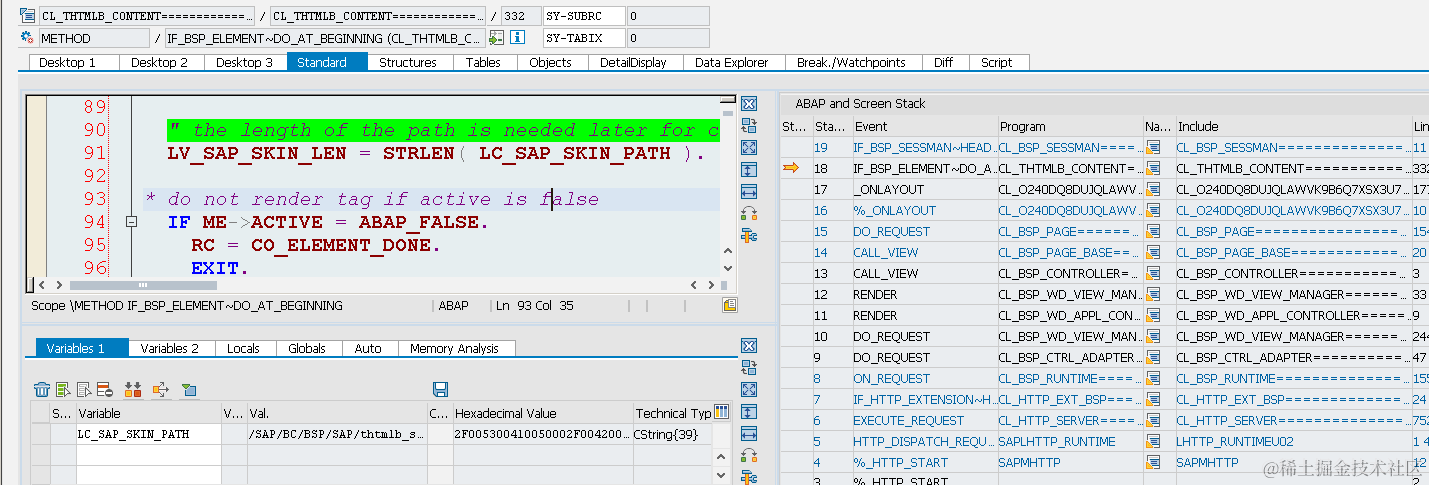Click the HTTP_DISPATCH_REQU event in stack row 5
Viewport: 1429px width, 485px height.
point(923,442)
